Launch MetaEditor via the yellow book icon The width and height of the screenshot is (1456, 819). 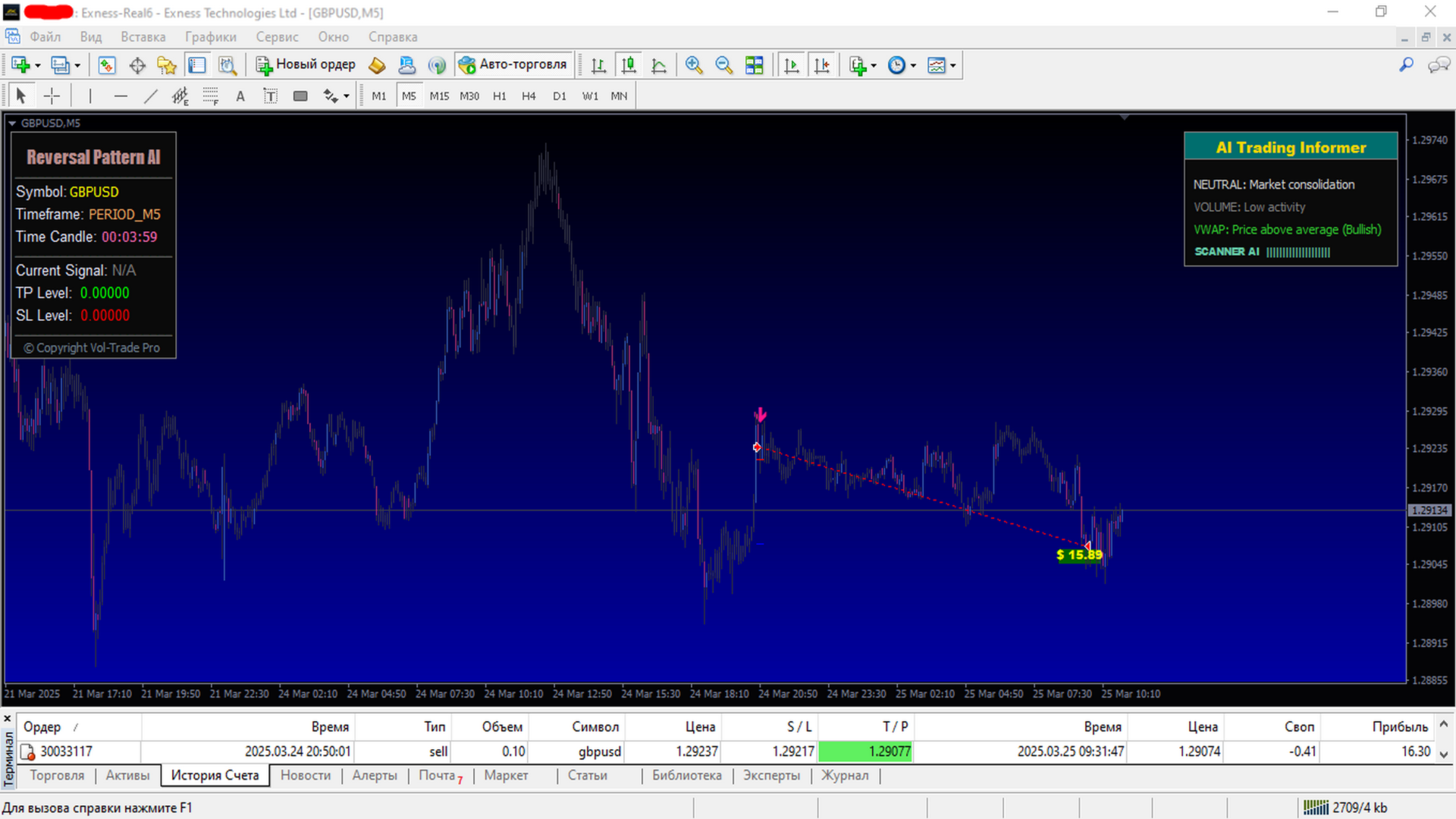377,65
